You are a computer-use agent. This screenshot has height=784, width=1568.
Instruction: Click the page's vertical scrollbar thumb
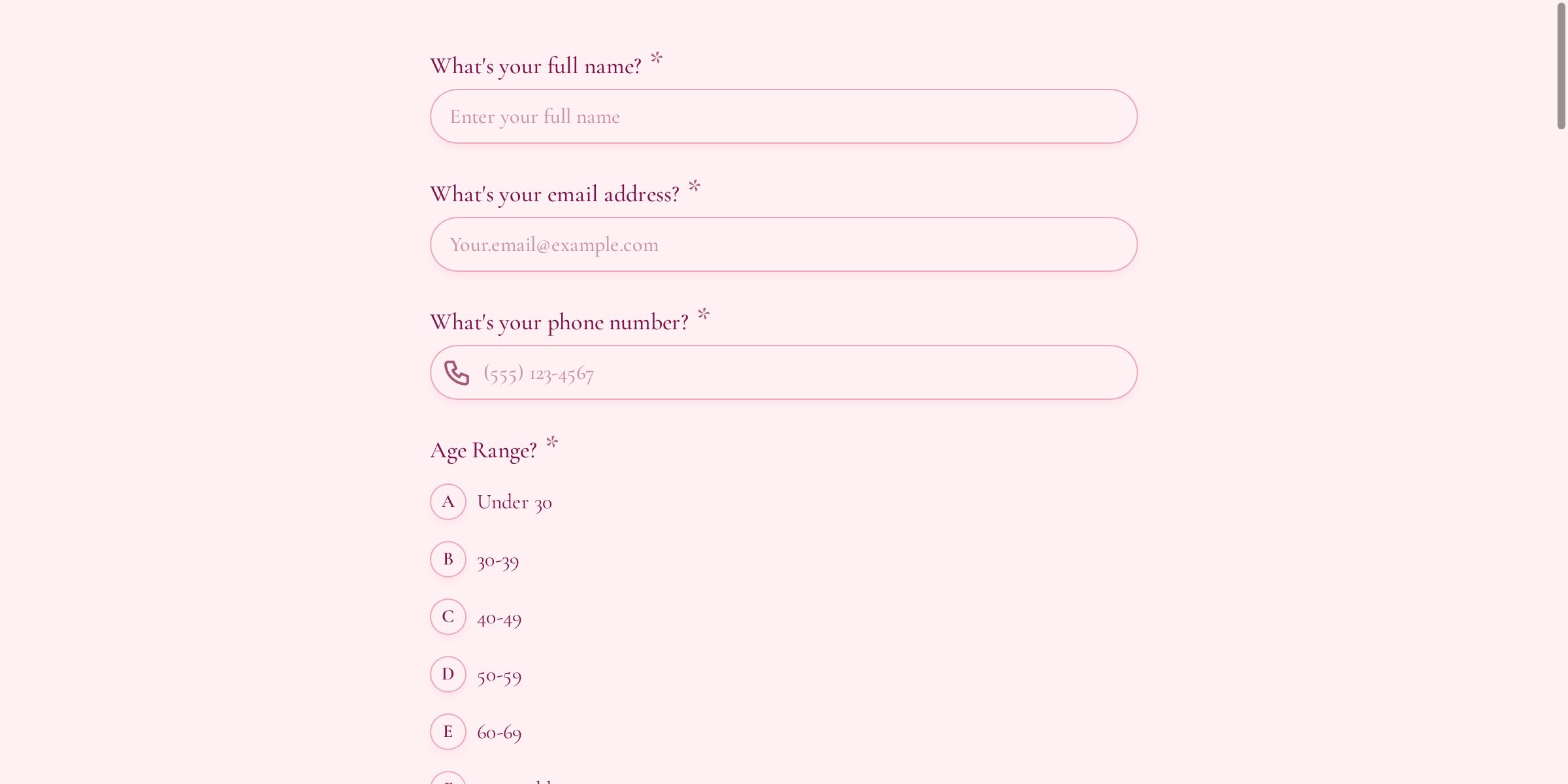[1561, 65]
